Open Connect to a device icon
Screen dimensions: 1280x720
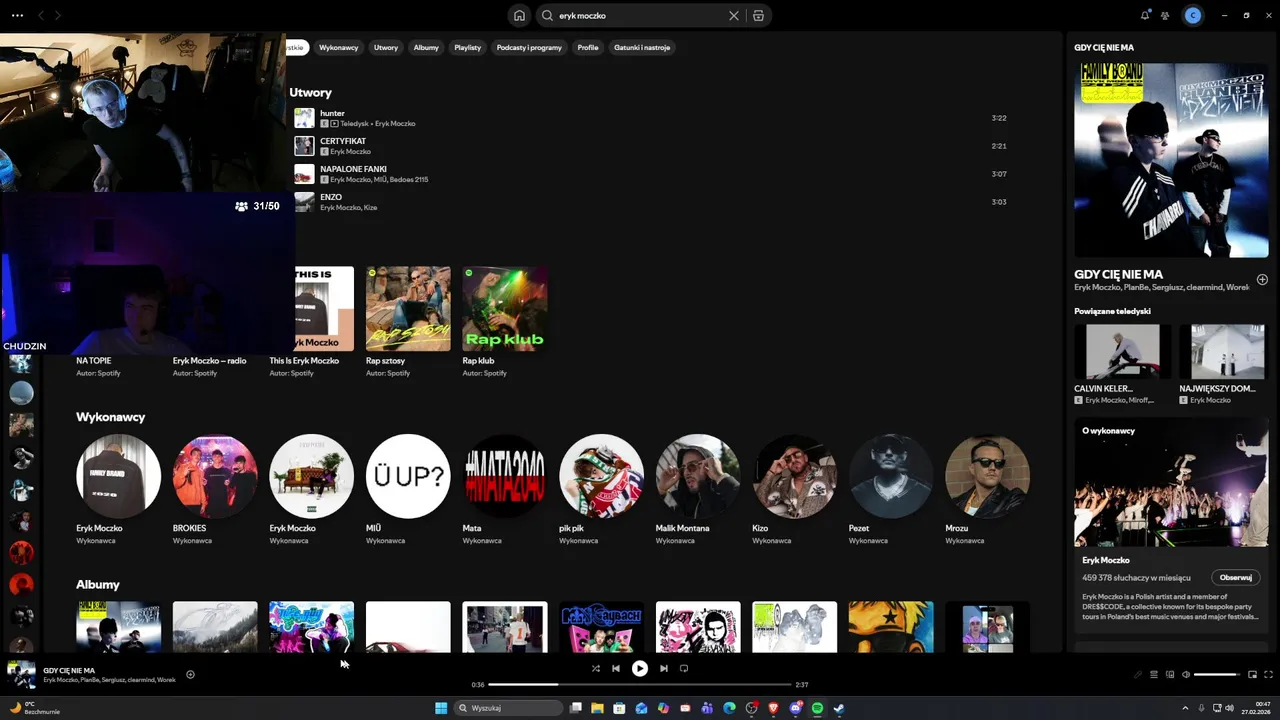[1170, 675]
